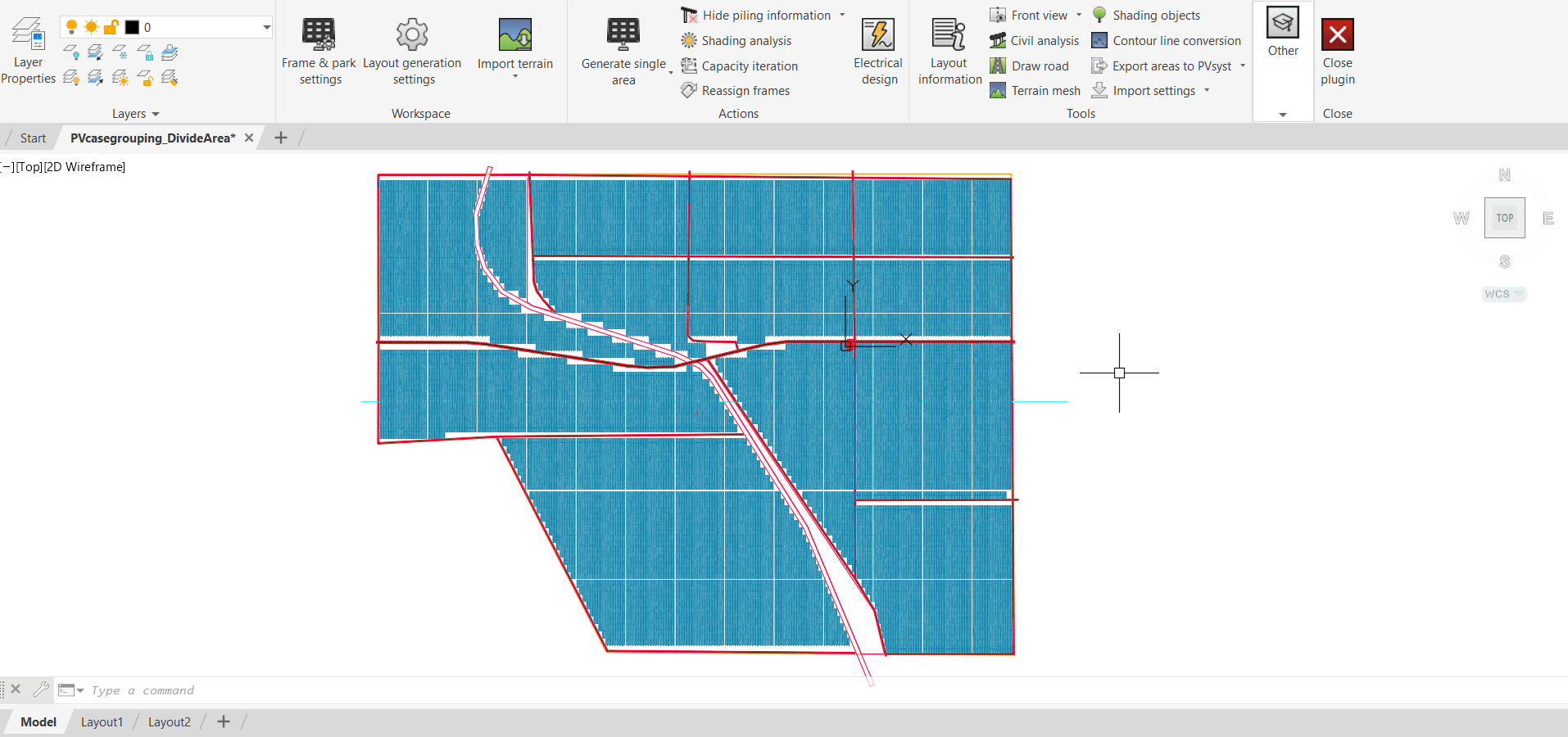Click Capacity iteration action

click(749, 66)
